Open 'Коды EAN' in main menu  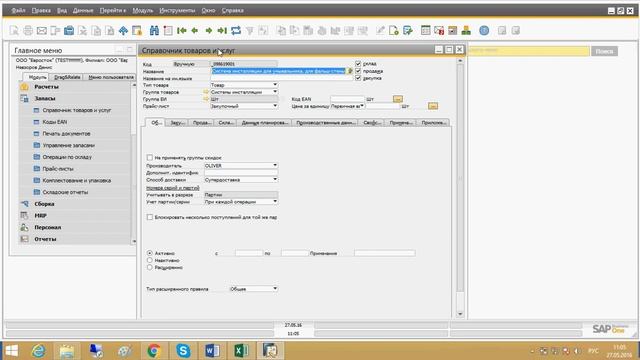pos(55,122)
